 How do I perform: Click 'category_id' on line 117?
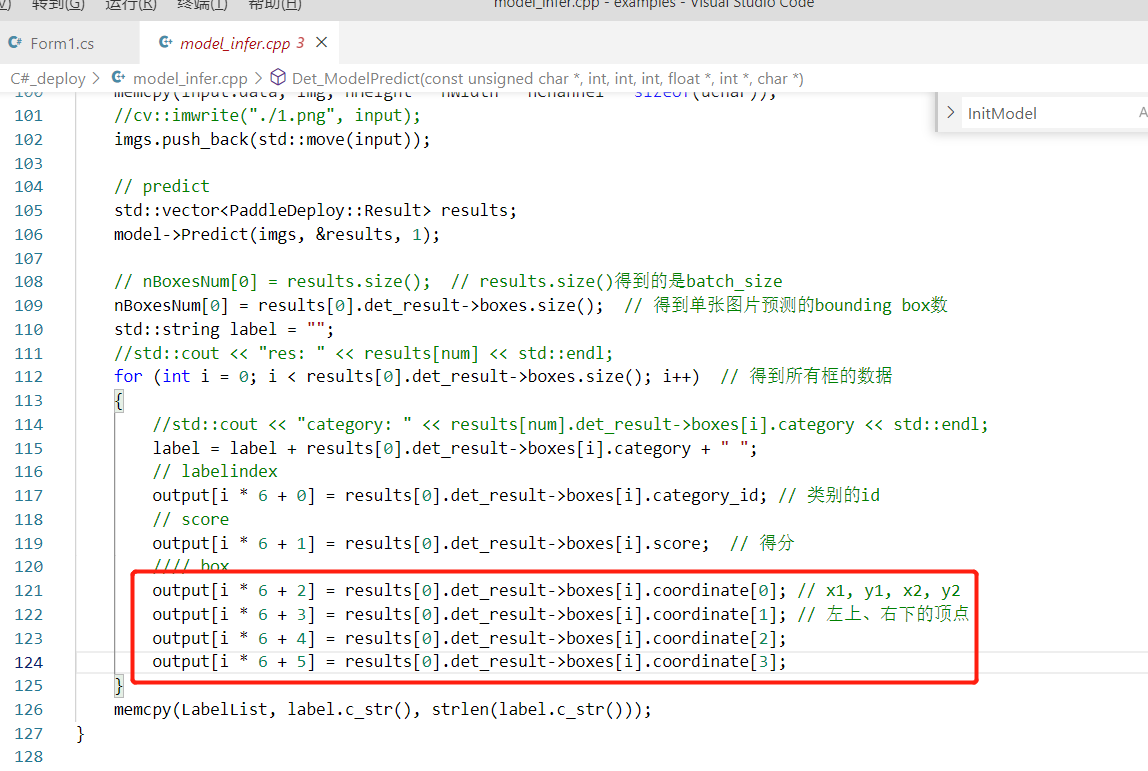coord(705,496)
